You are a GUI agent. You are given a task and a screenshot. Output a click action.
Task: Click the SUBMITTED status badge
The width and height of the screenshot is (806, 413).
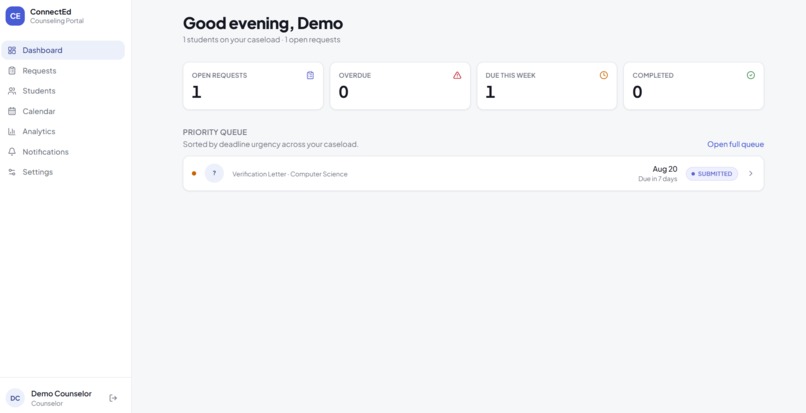pyautogui.click(x=711, y=174)
